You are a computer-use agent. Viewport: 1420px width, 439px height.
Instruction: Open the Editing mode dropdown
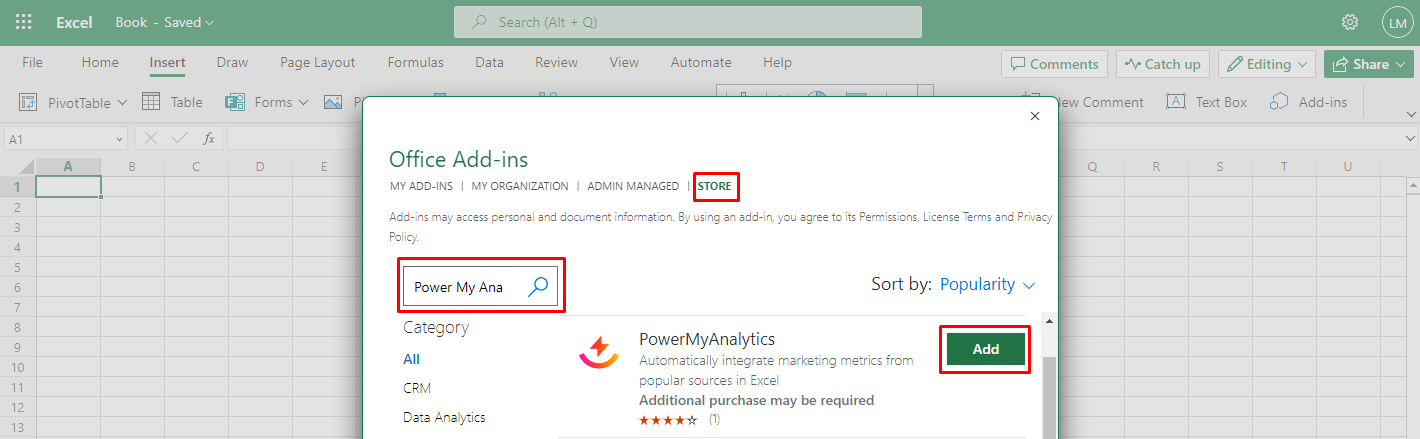click(1267, 64)
